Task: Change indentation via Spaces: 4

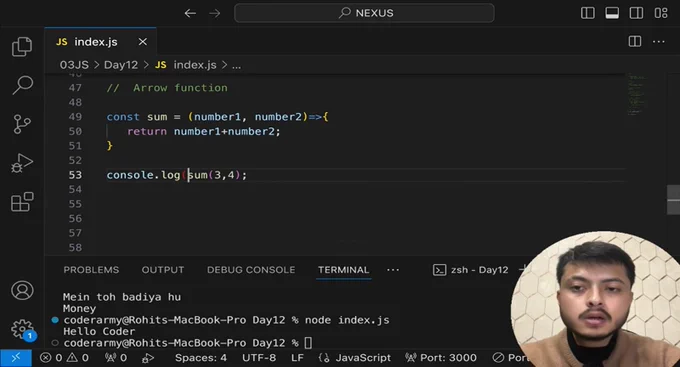Action: 201,358
